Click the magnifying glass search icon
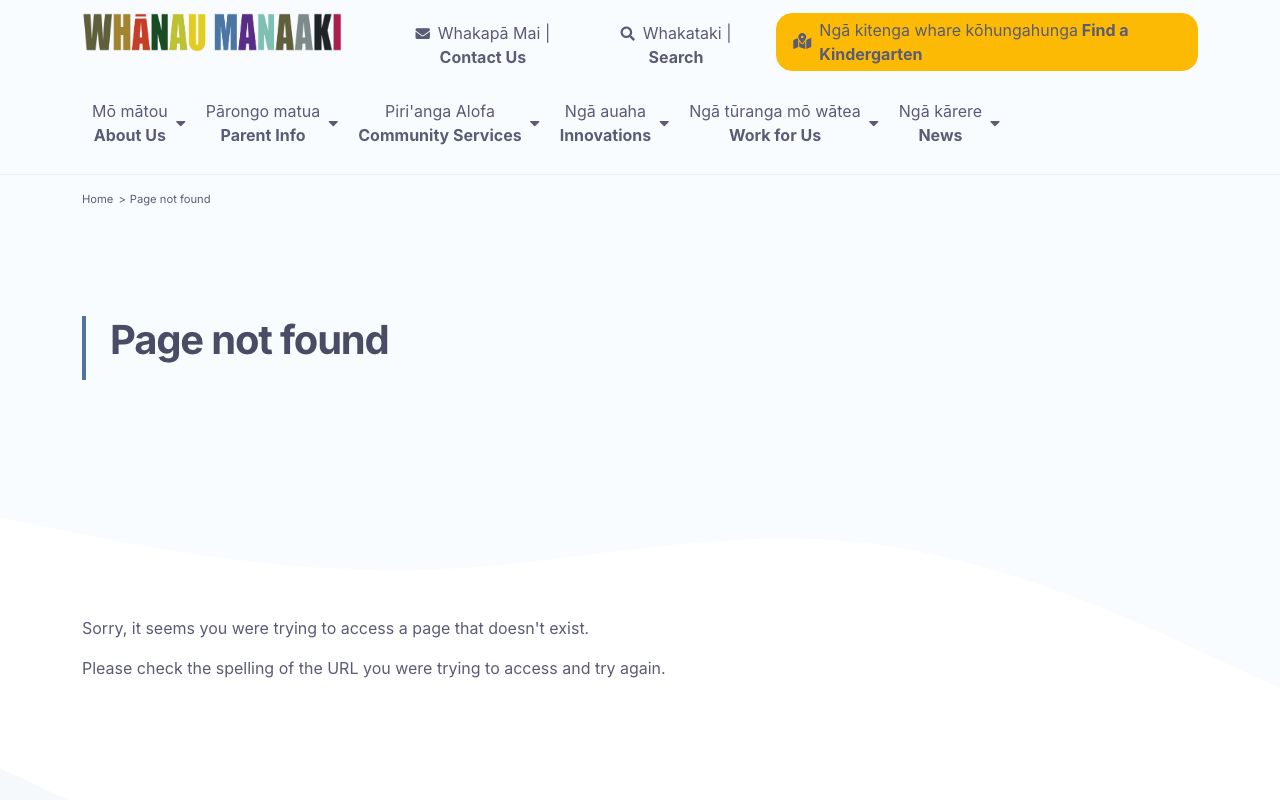 (627, 34)
